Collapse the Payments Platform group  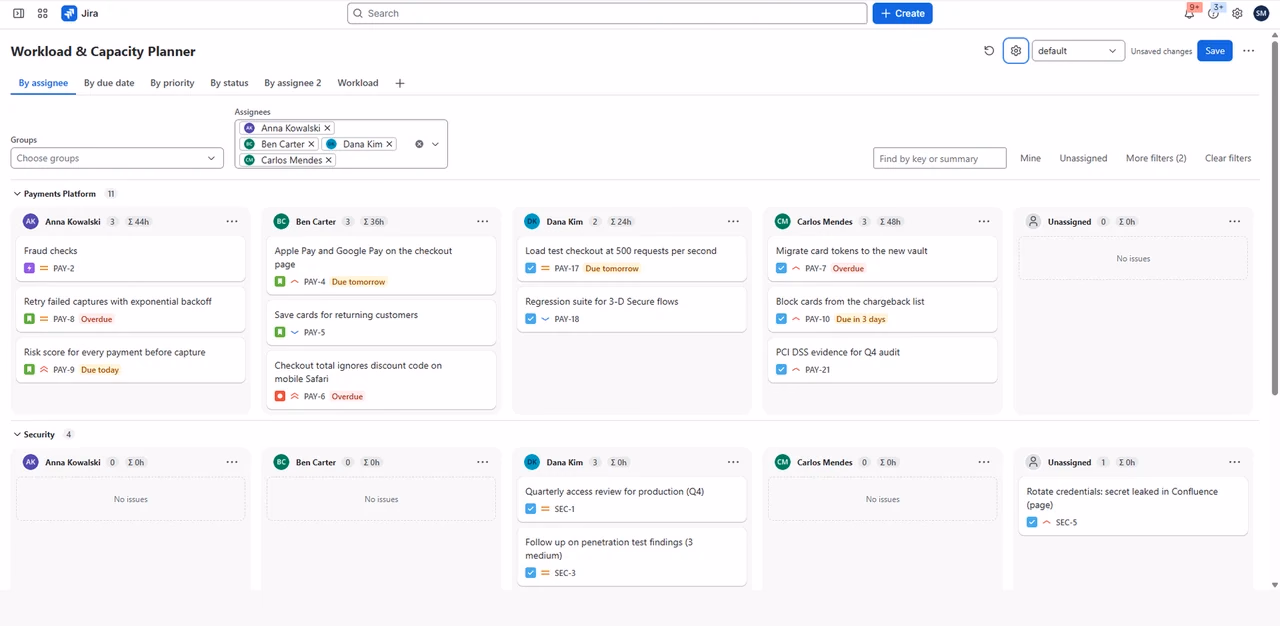(x=17, y=193)
